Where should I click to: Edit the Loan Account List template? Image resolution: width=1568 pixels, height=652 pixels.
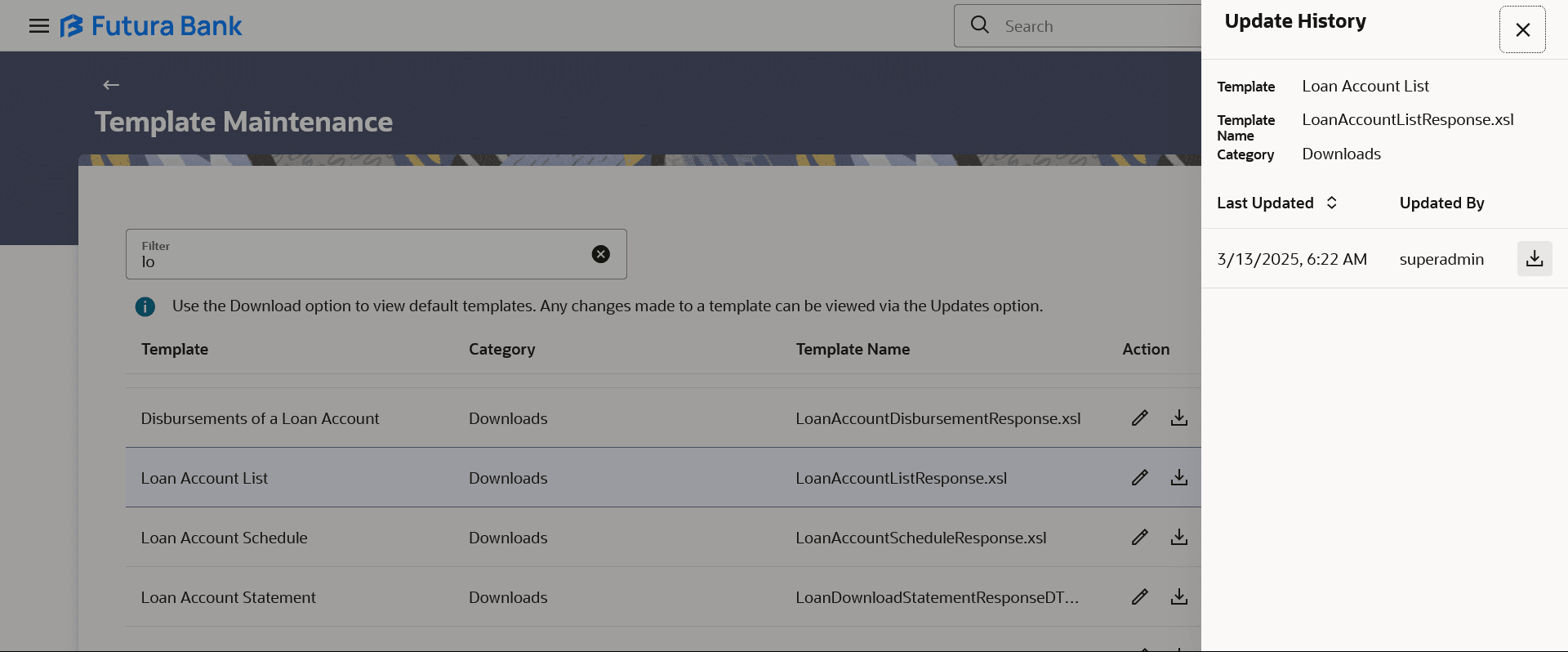point(1140,477)
